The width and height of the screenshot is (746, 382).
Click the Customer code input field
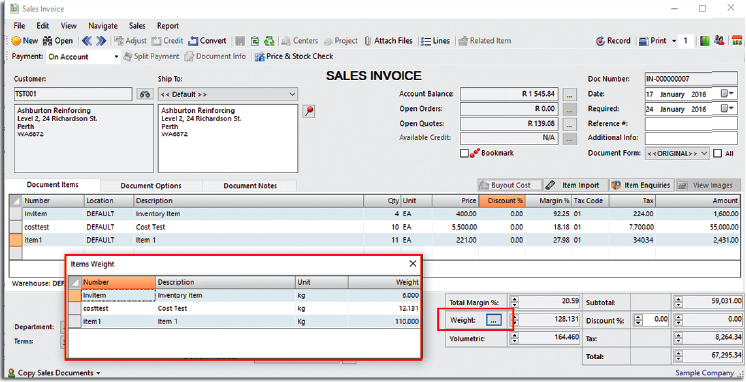pyautogui.click(x=73, y=94)
